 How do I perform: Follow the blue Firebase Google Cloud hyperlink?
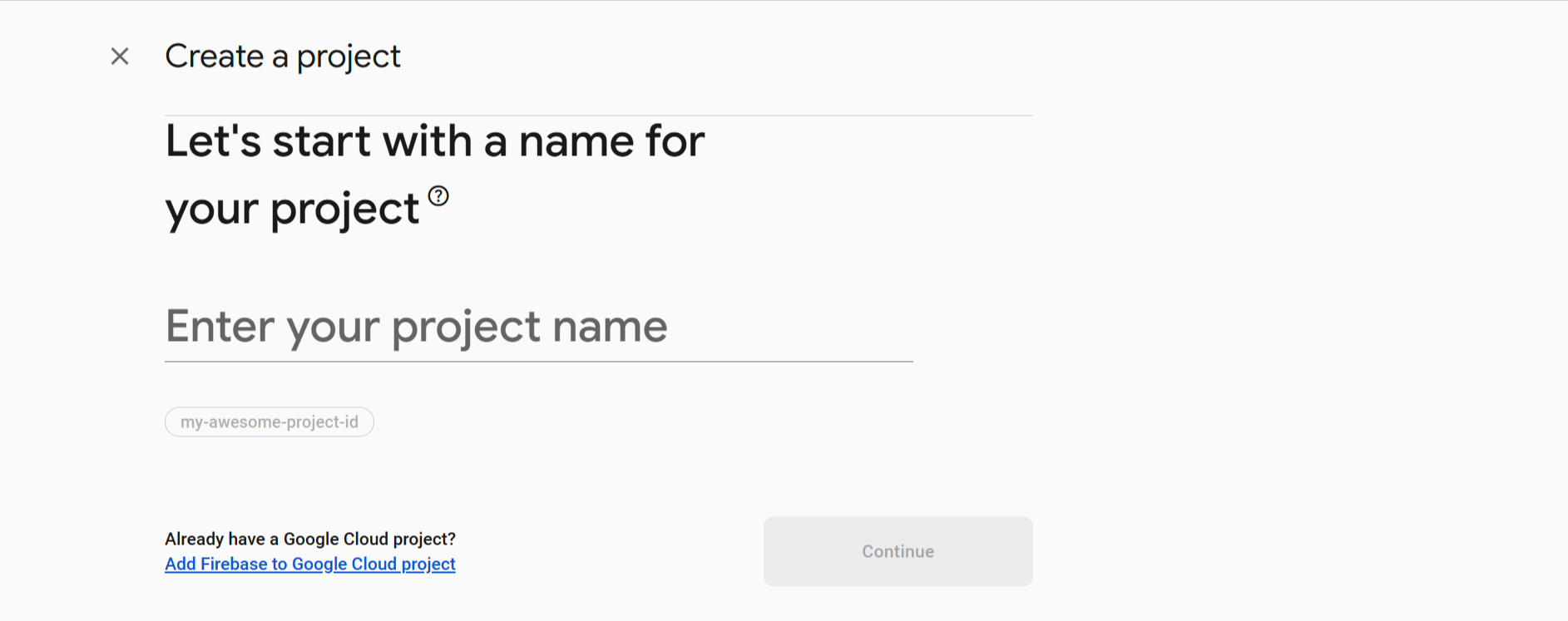[310, 564]
